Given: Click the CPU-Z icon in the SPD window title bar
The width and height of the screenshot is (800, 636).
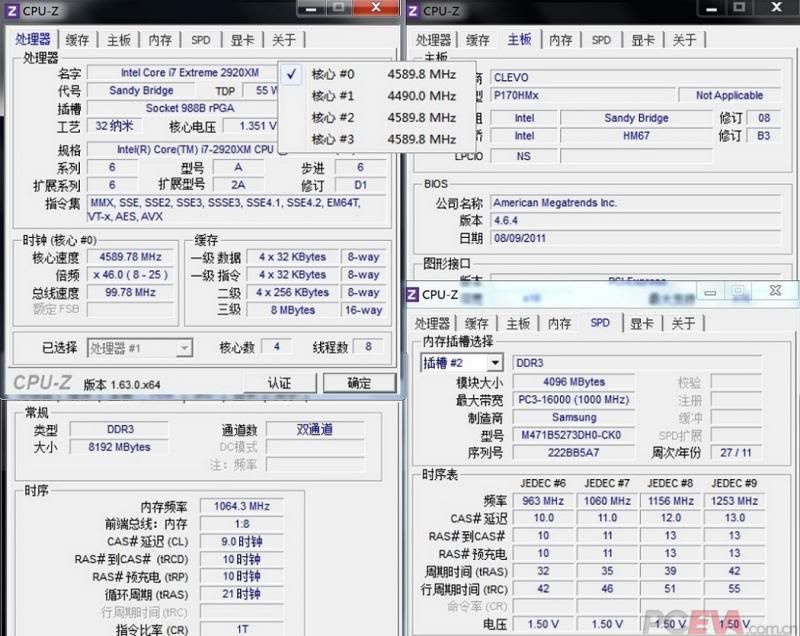Looking at the screenshot, I should tap(412, 294).
